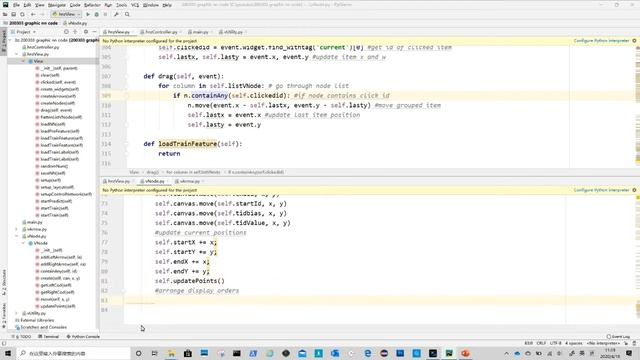
Task: Select hnzController.py in project tree
Action: click(x=43, y=47)
